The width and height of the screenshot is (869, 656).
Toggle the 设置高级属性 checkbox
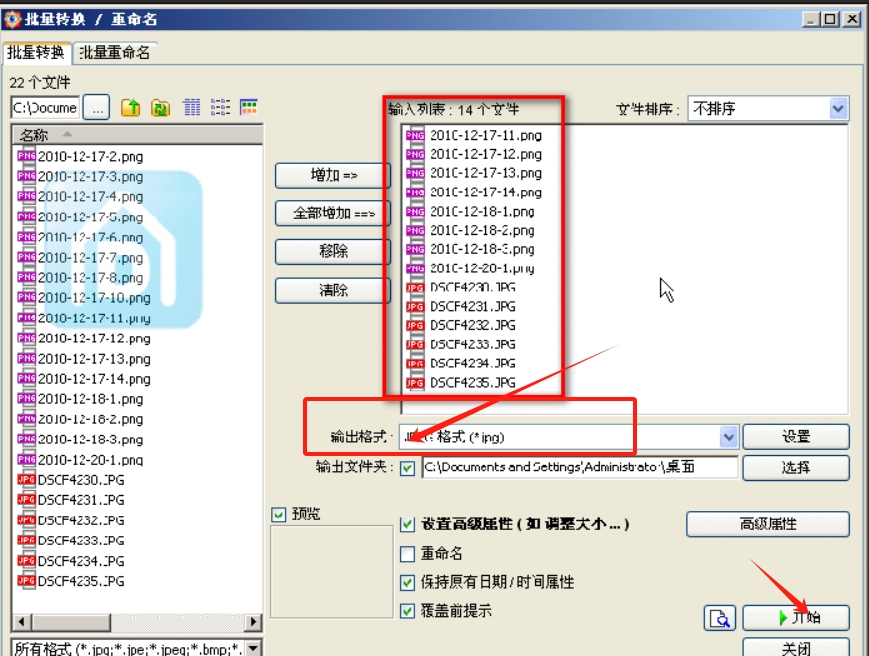pyautogui.click(x=407, y=524)
